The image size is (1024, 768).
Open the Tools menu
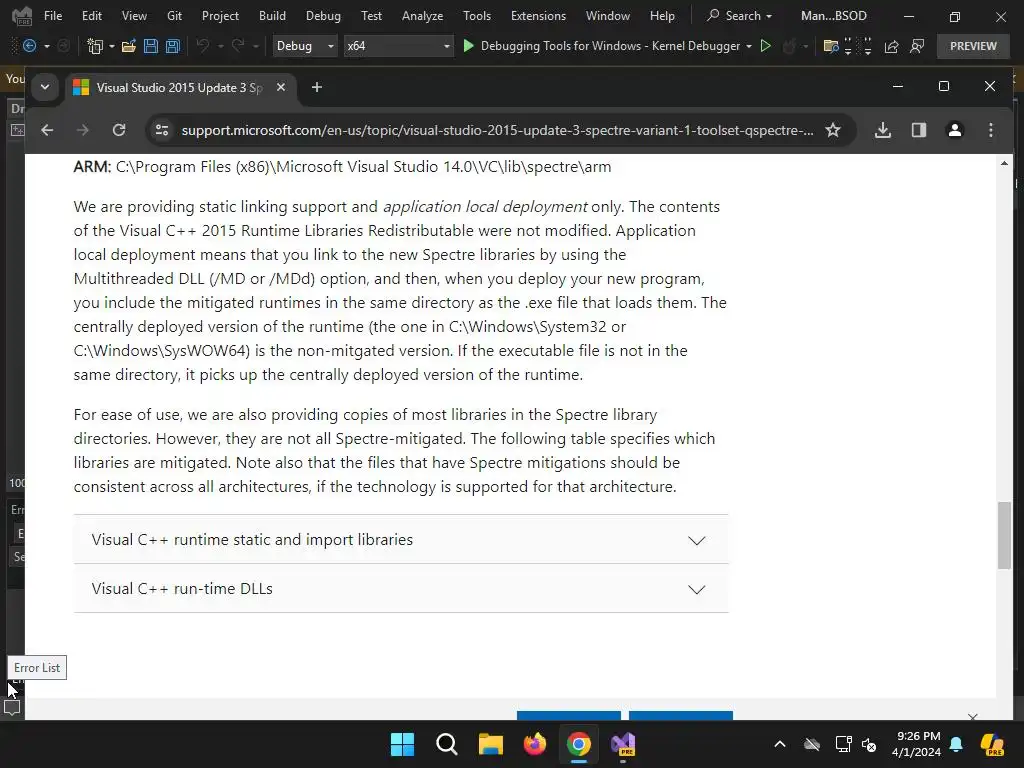(477, 15)
